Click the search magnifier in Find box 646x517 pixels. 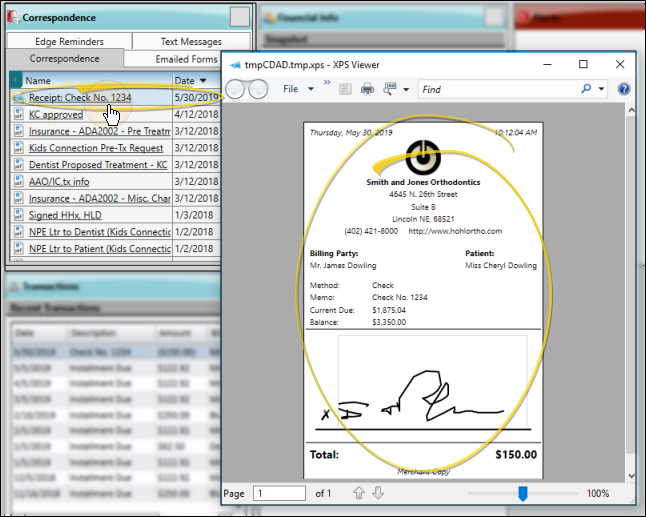(586, 89)
